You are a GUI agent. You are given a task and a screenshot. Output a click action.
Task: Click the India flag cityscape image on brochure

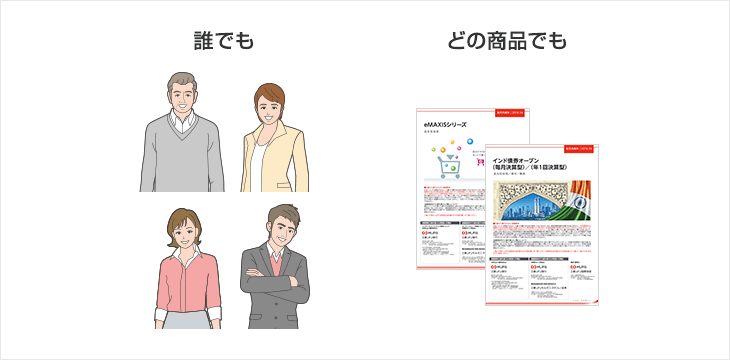tap(542, 200)
